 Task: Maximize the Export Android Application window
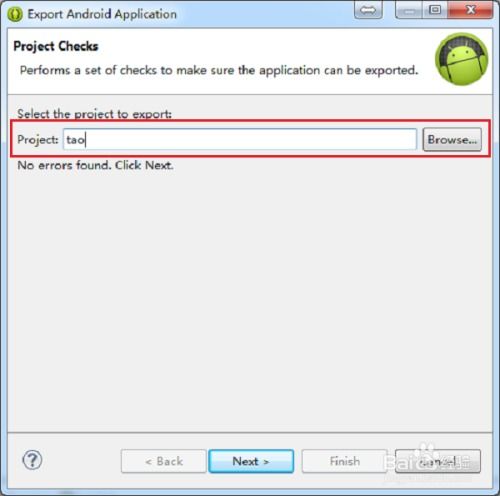(x=435, y=10)
